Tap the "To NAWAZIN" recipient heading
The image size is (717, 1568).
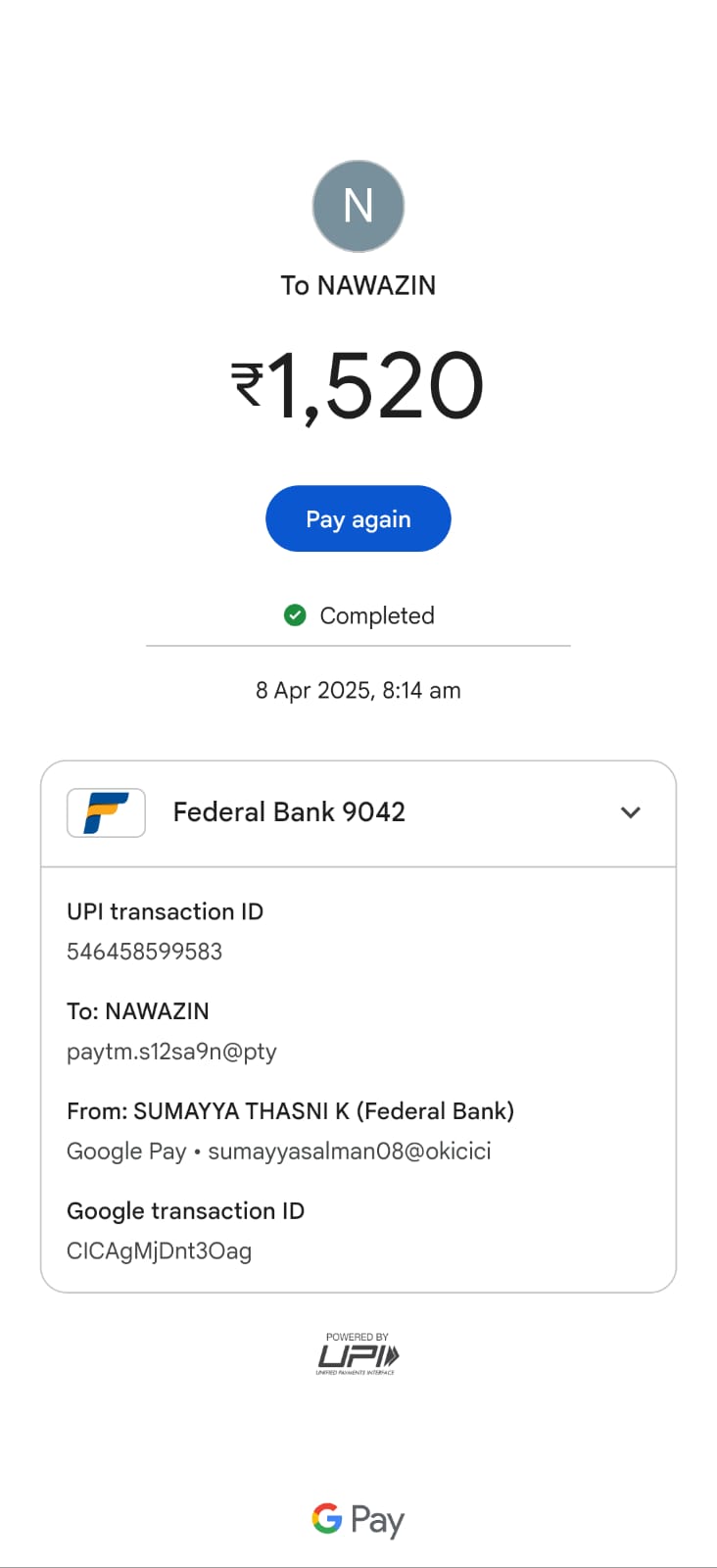pyautogui.click(x=358, y=285)
